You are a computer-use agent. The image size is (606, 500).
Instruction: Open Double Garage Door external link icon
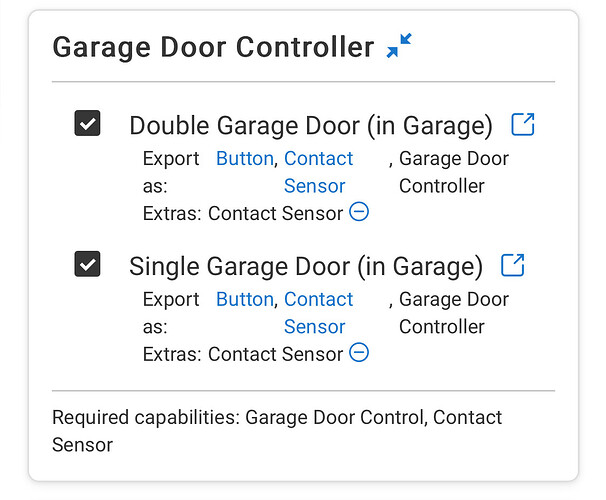(523, 124)
